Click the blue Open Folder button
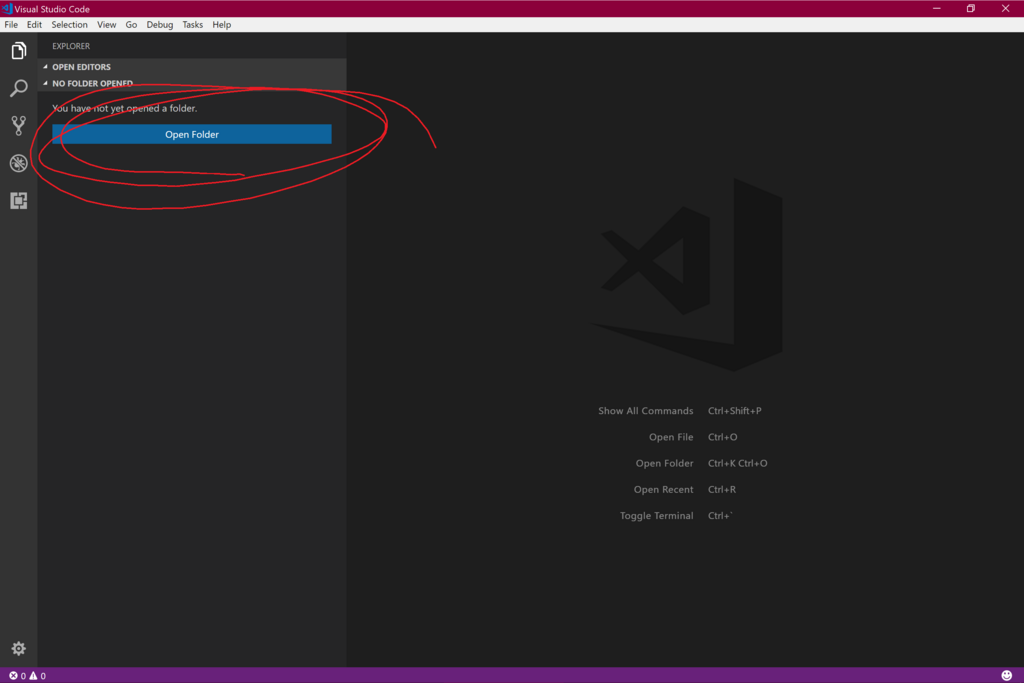Image resolution: width=1024 pixels, height=683 pixels. click(x=192, y=134)
